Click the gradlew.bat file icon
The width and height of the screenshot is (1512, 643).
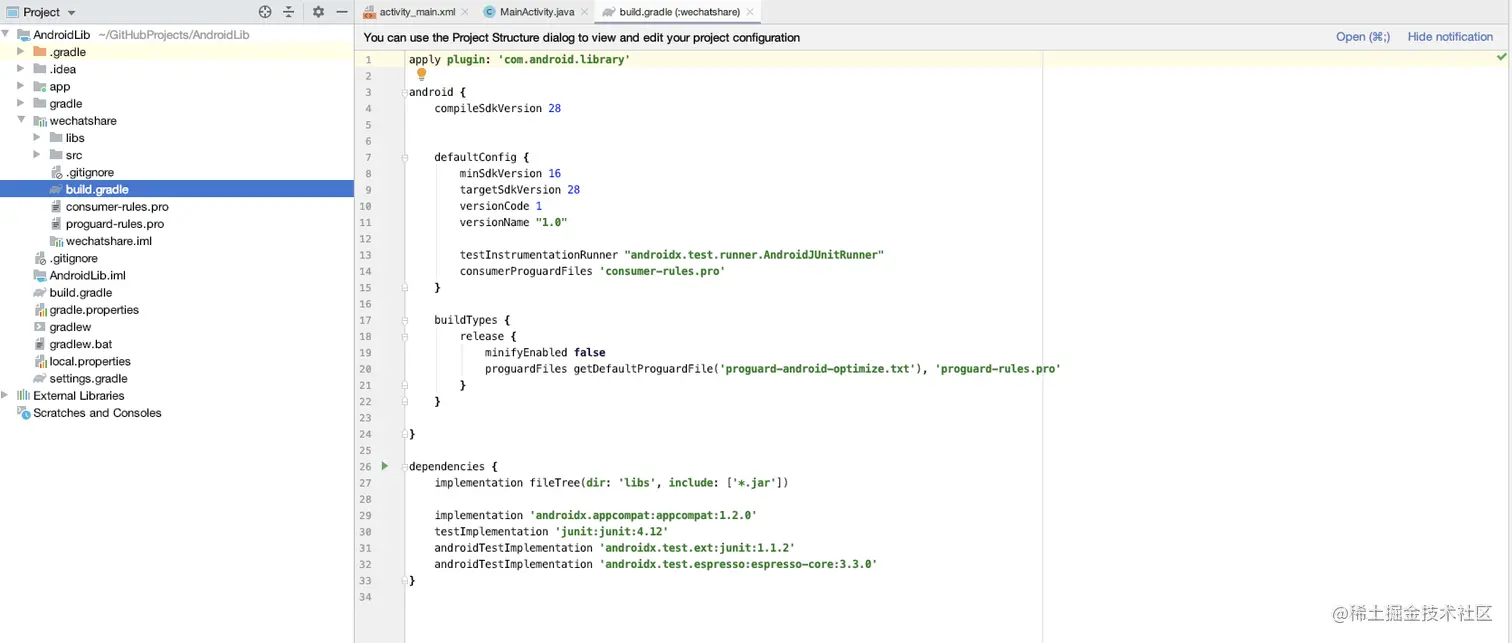click(40, 344)
